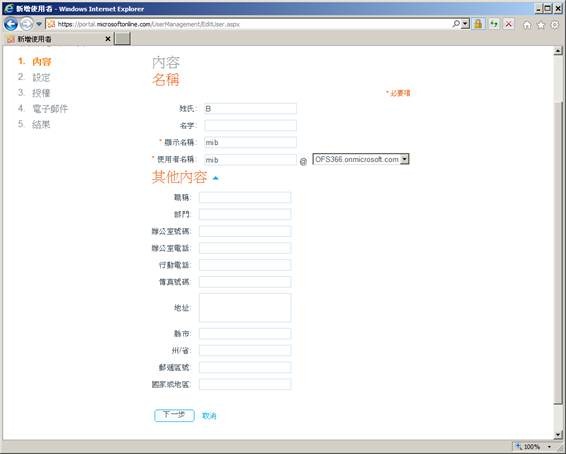
Task: Click the address bar search magnifier icon
Action: coord(456,24)
